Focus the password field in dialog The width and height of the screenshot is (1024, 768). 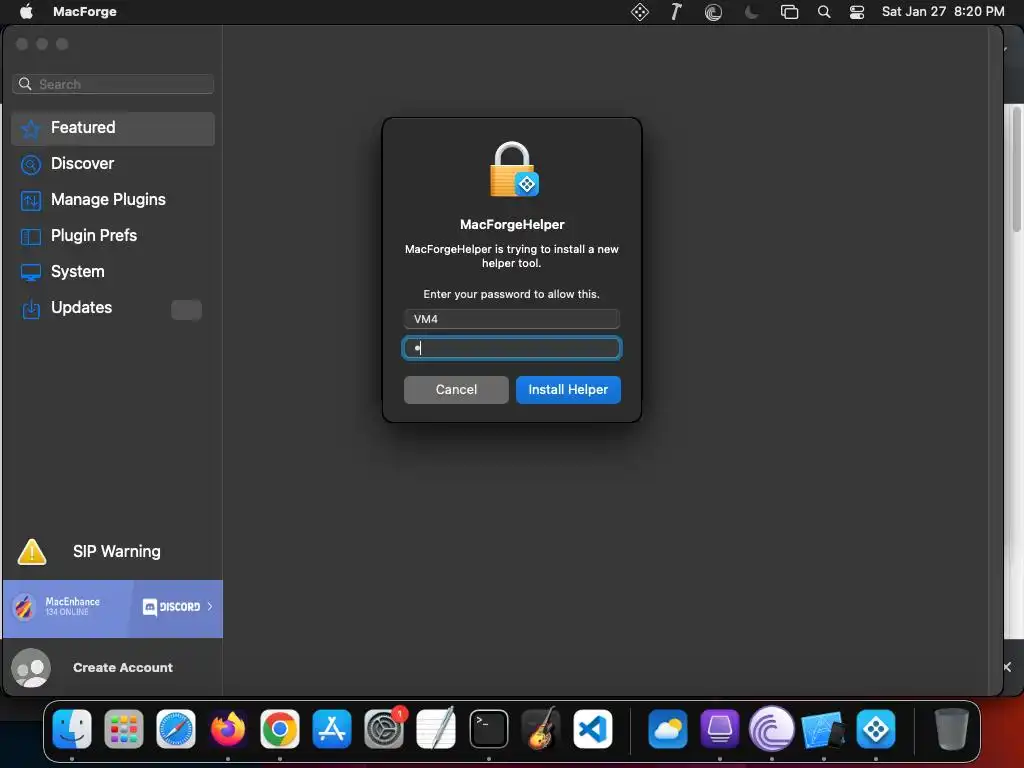tap(511, 348)
